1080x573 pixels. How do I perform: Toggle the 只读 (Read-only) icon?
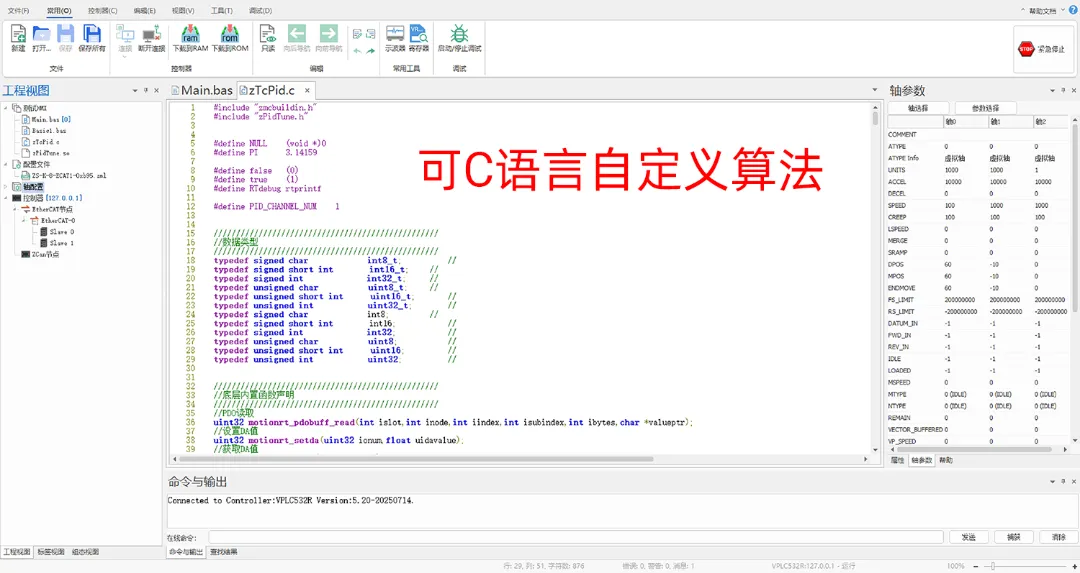(x=267, y=34)
